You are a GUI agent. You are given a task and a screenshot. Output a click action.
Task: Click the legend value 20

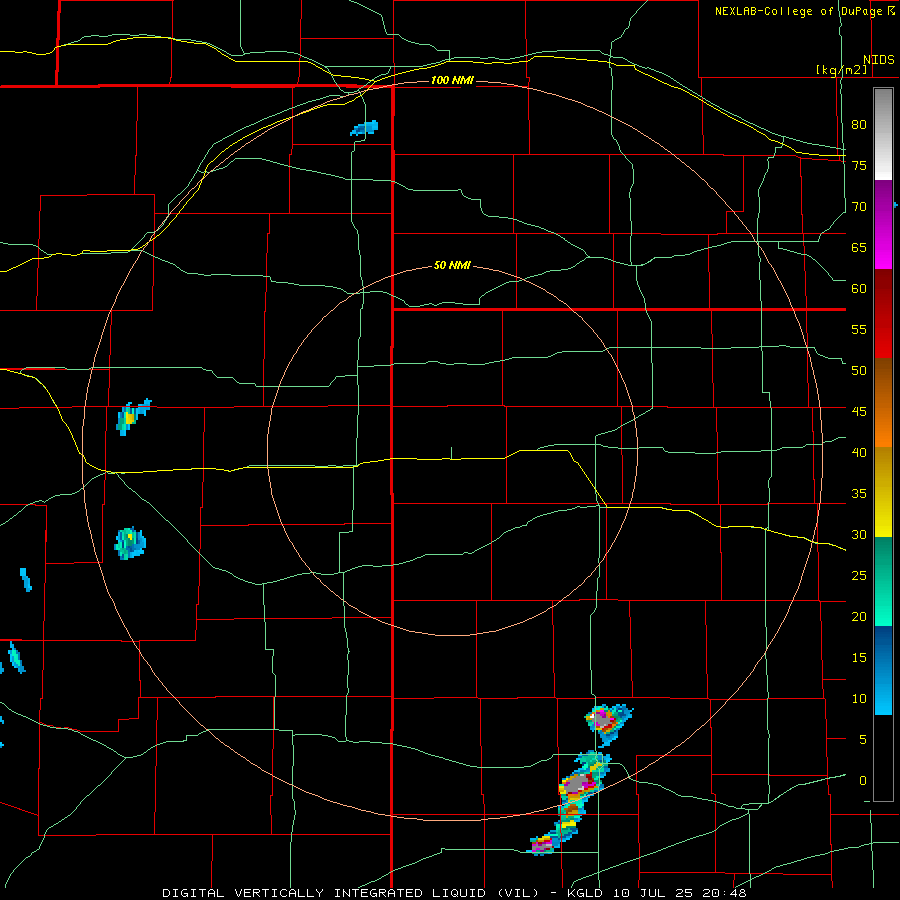(x=859, y=617)
